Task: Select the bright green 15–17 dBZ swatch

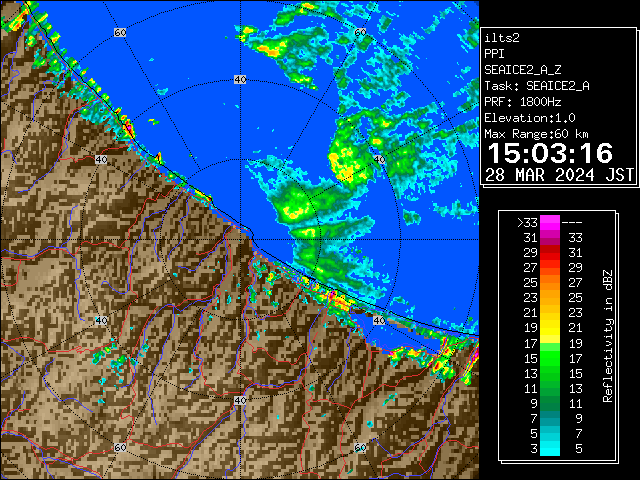Action: (550, 358)
